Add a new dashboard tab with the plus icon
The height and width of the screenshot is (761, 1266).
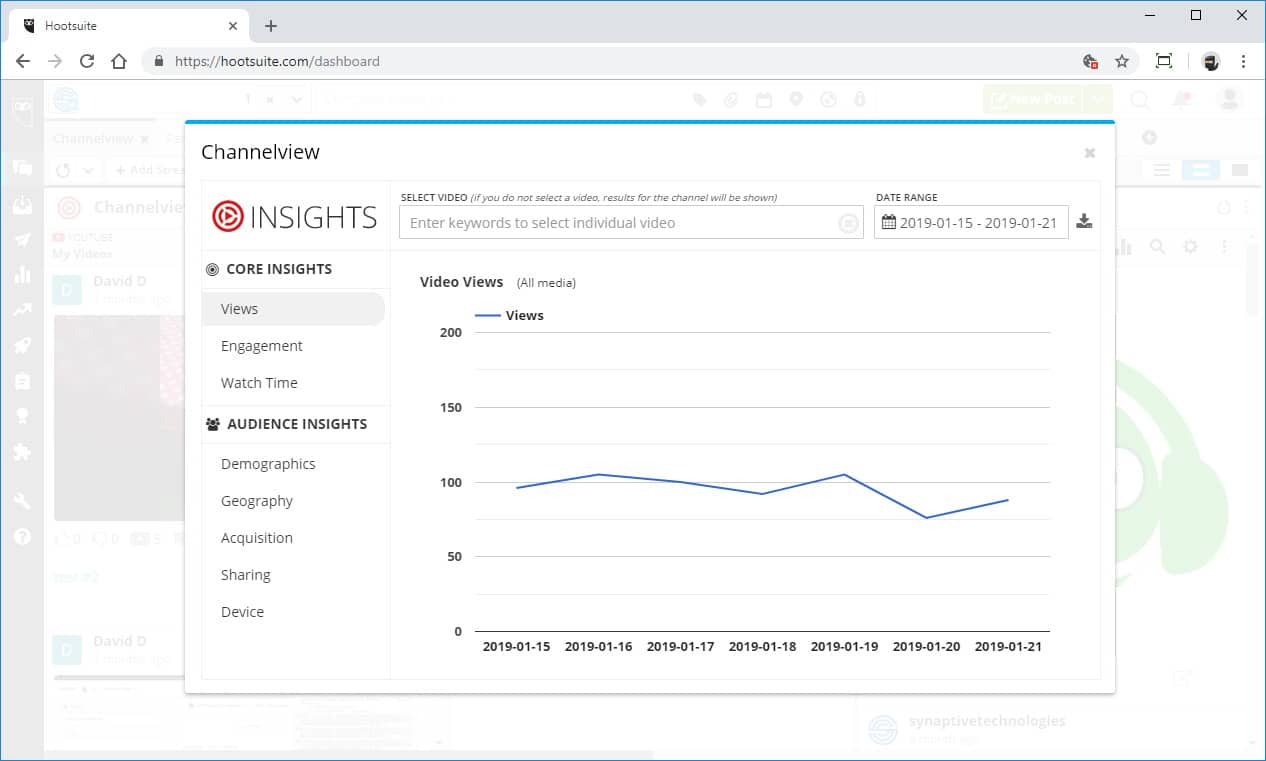[1149, 137]
